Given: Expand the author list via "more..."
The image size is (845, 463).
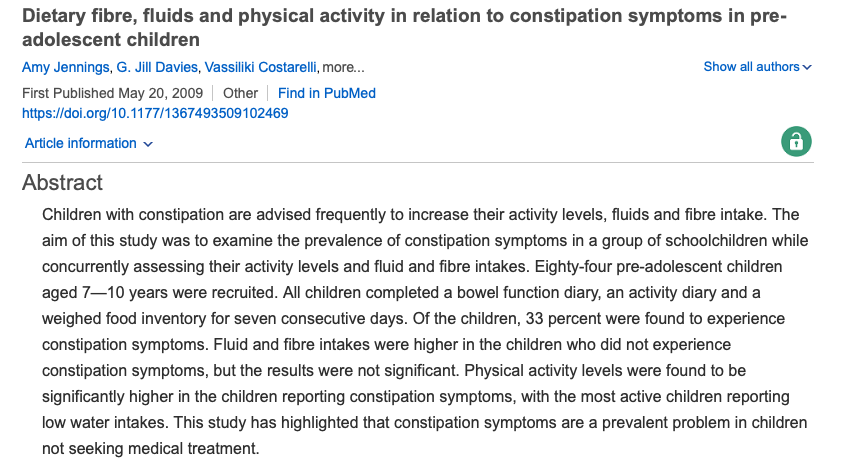Looking at the screenshot, I should [343, 67].
